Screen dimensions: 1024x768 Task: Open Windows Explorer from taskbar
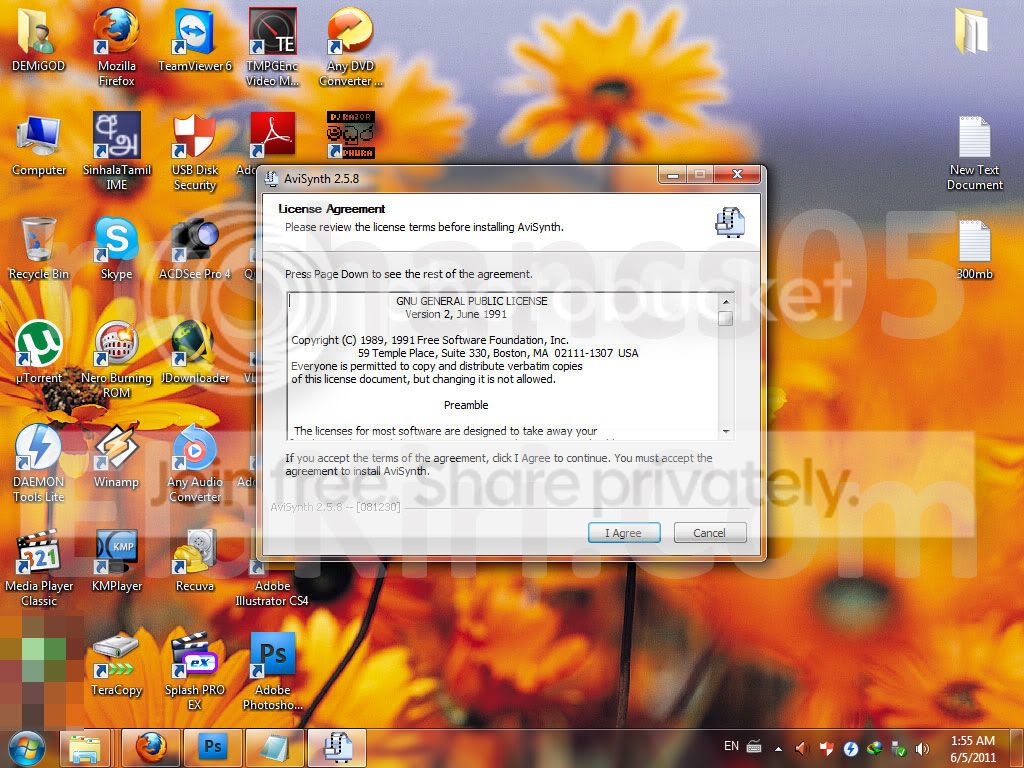point(85,748)
